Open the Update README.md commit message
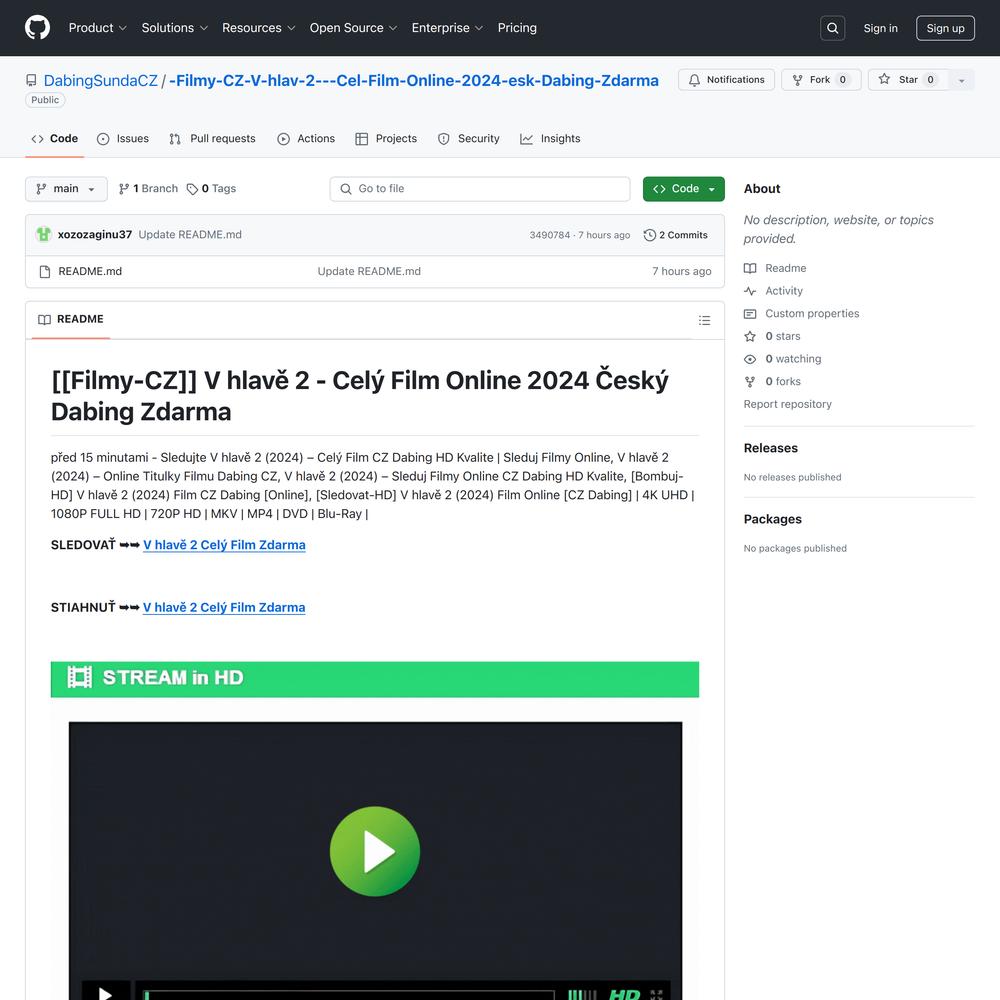The image size is (1000, 1000). [190, 235]
